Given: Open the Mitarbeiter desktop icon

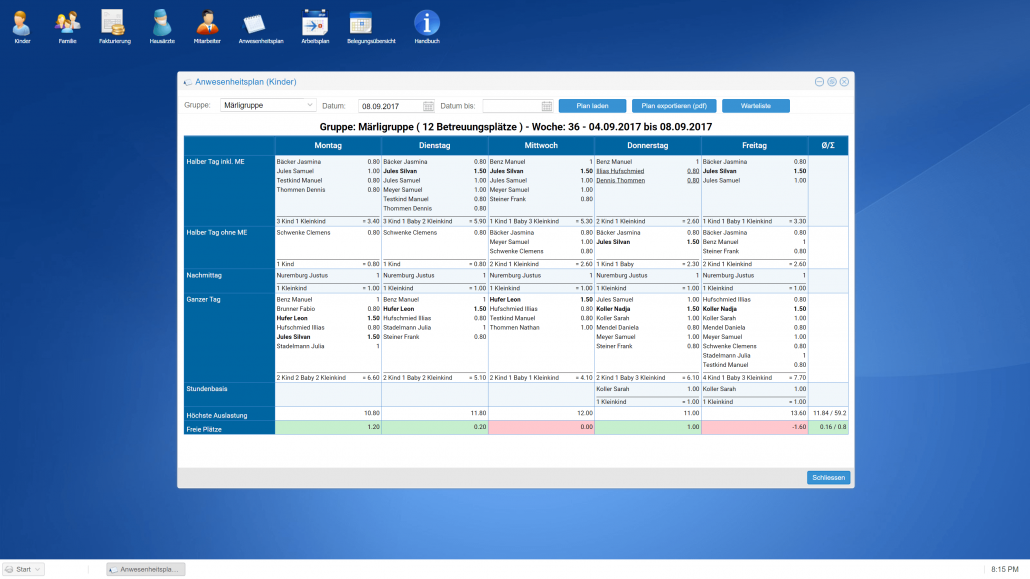Looking at the screenshot, I should 207,27.
